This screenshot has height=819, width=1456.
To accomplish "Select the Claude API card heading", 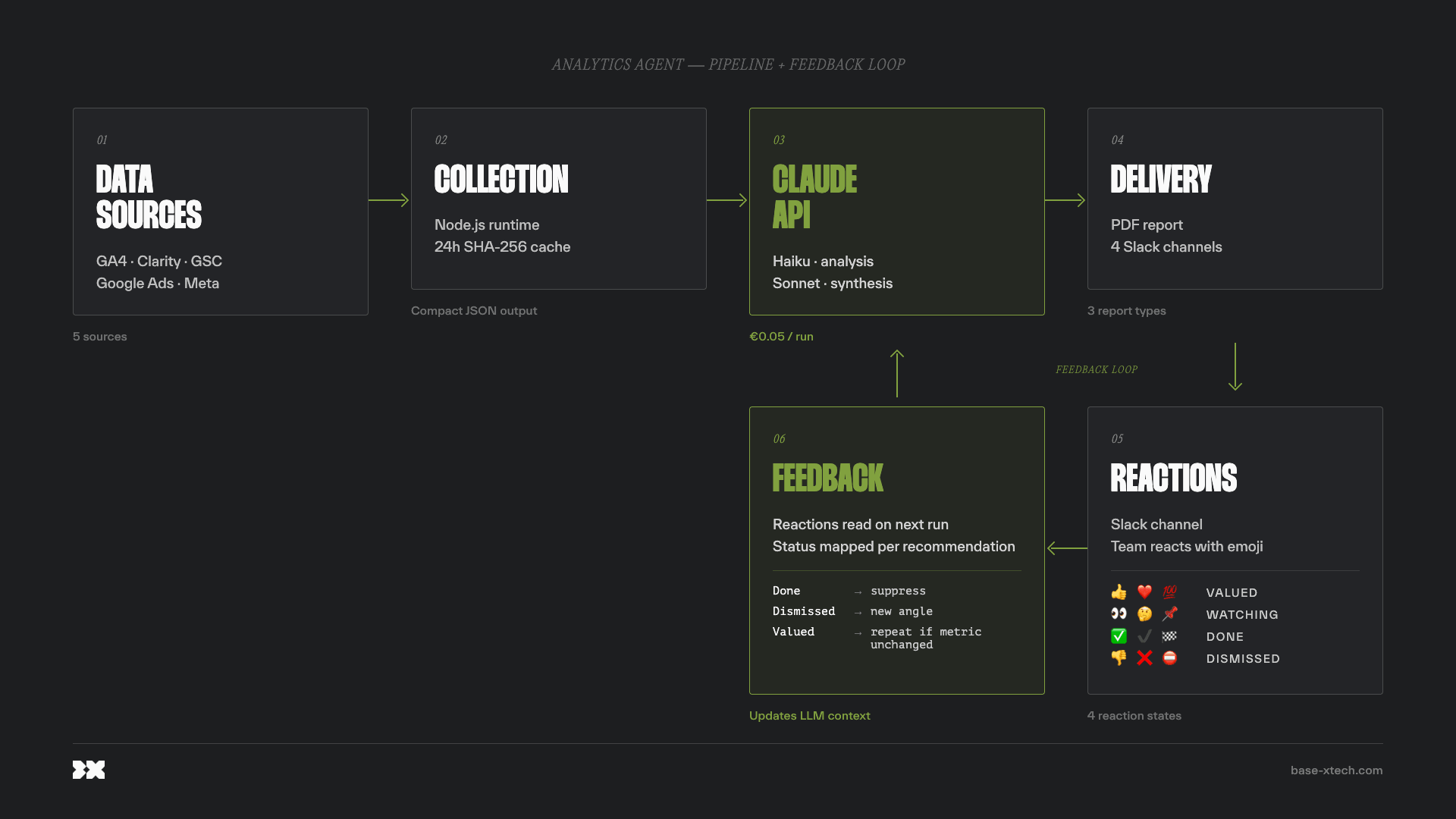I will click(x=814, y=197).
